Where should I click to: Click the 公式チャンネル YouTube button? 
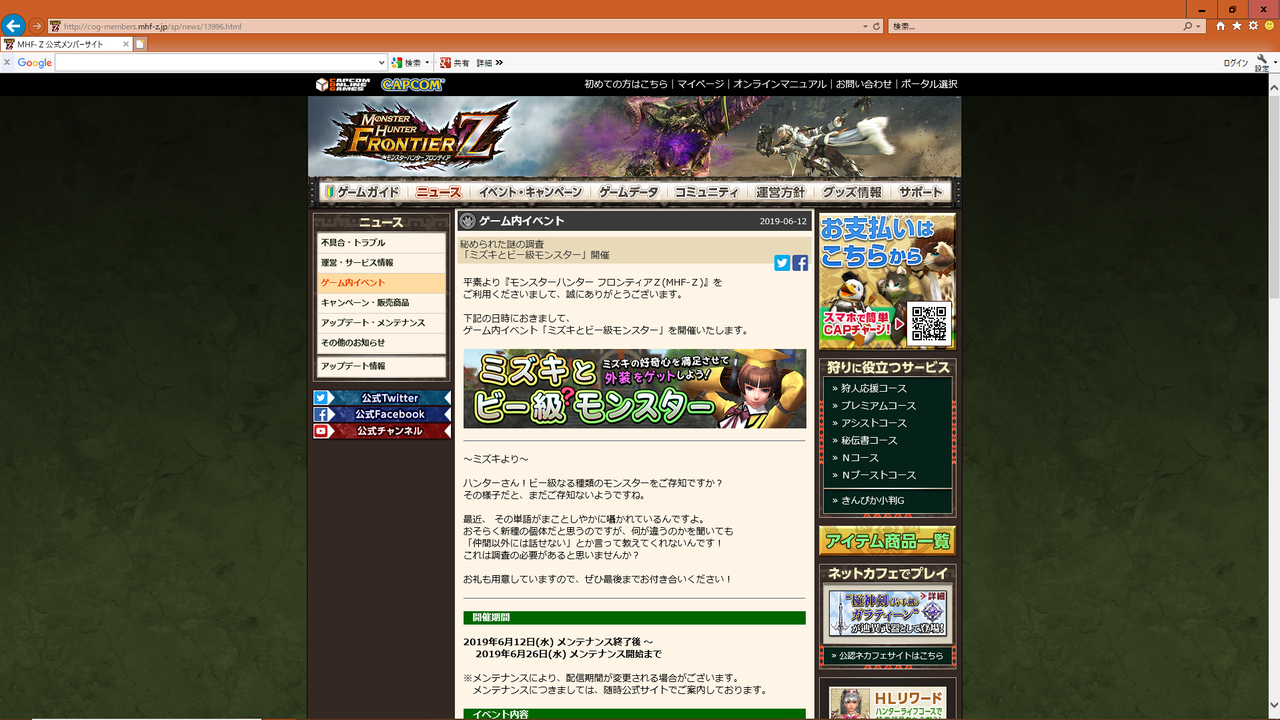coord(382,431)
